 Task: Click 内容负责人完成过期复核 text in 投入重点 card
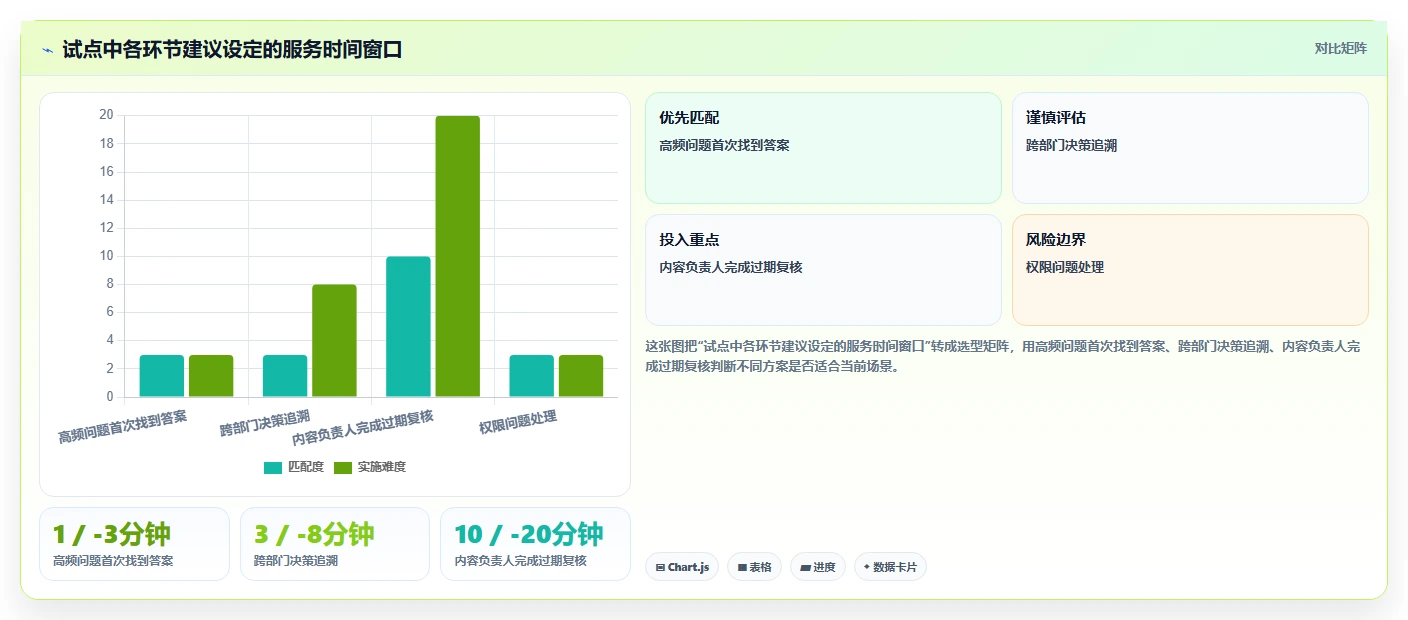tap(731, 267)
